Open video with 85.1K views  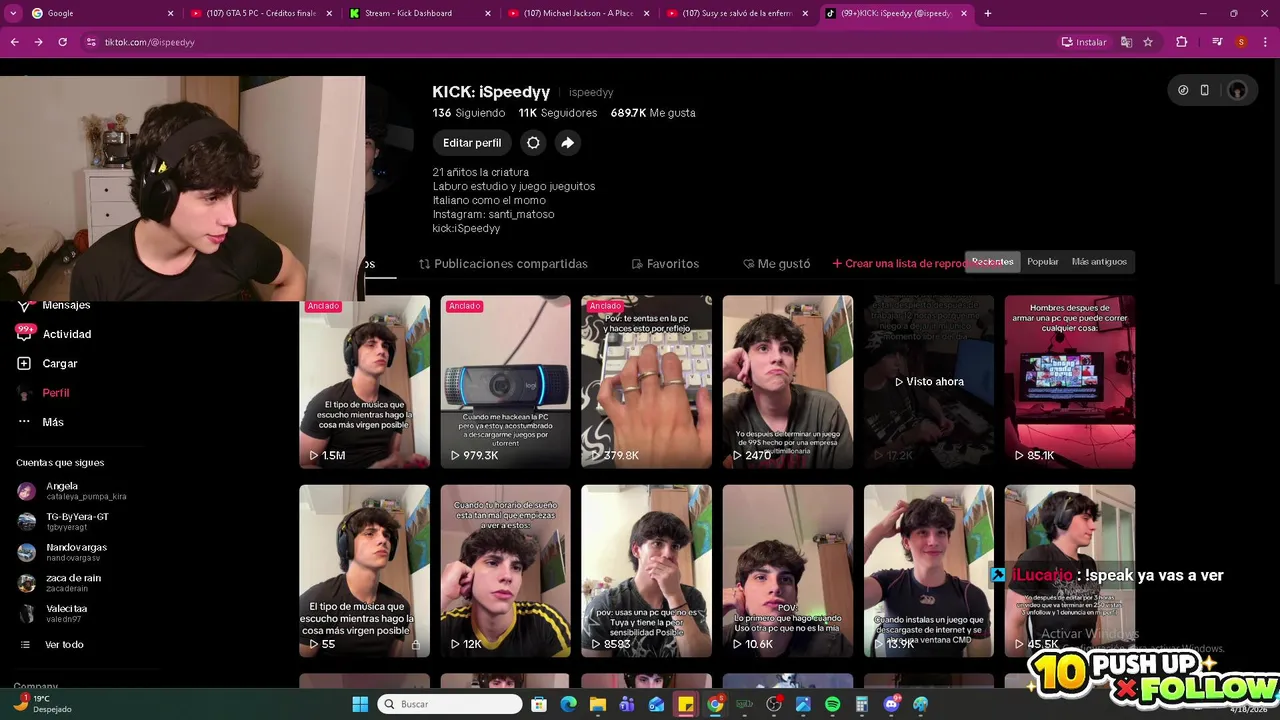(1070, 381)
